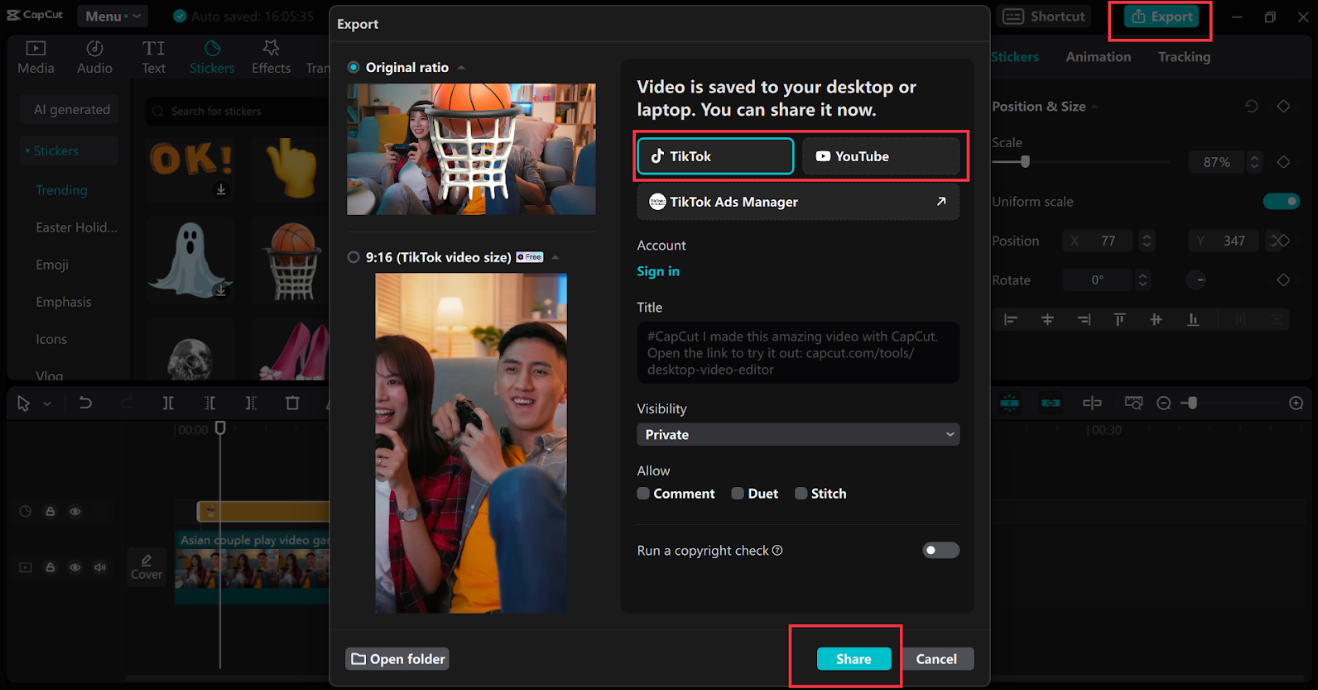Adjust Scale percentage stepper arrows
The width and height of the screenshot is (1318, 690).
tap(1255, 162)
